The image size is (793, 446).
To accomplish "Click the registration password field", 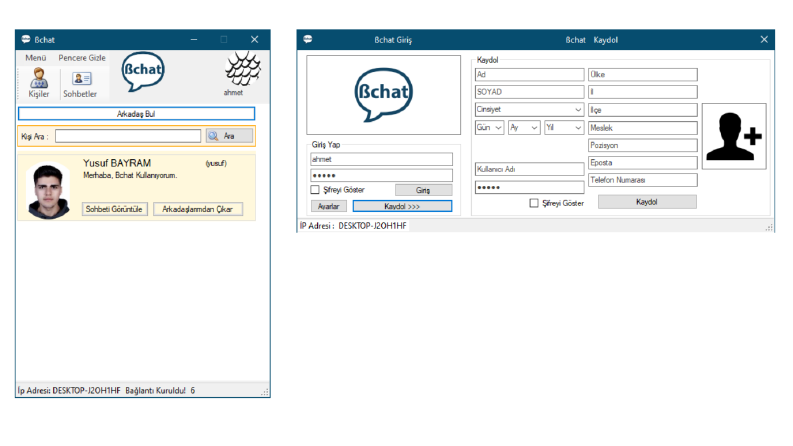I will click(530, 187).
